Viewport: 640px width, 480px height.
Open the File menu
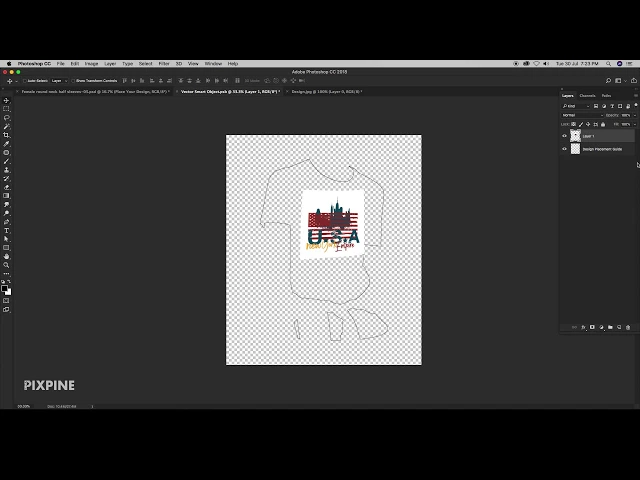[60, 64]
